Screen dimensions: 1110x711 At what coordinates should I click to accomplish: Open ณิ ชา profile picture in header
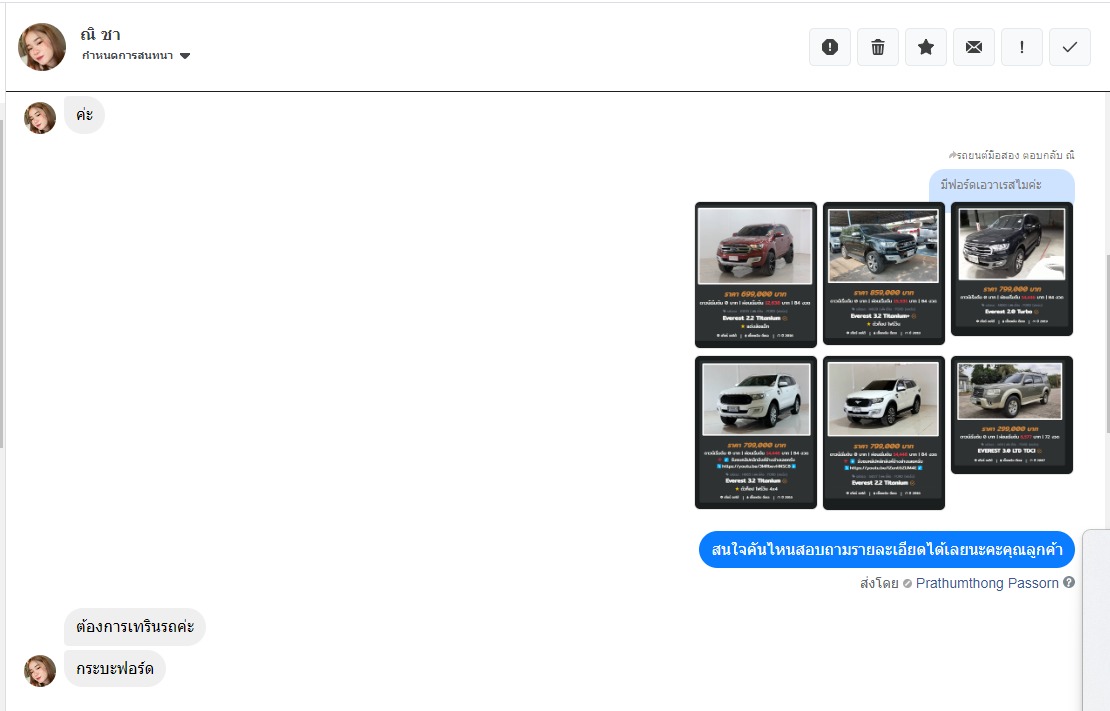(x=42, y=47)
